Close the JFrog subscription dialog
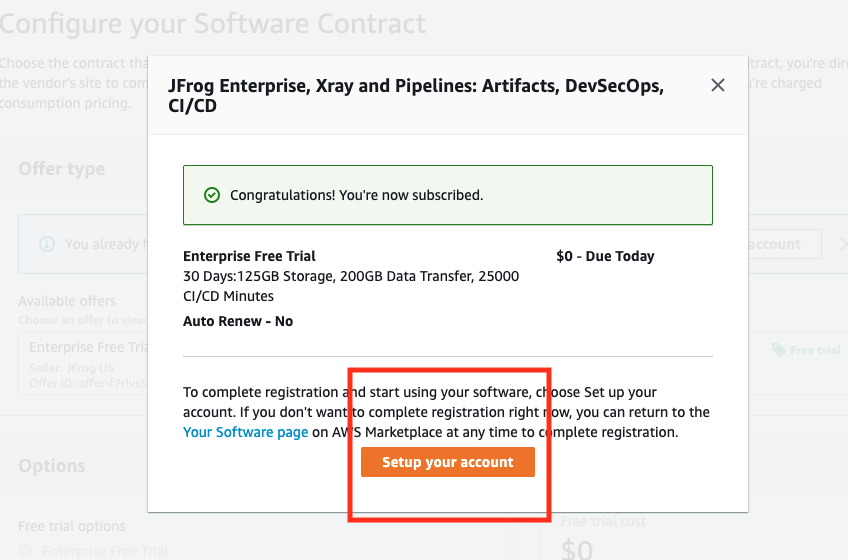 point(717,86)
